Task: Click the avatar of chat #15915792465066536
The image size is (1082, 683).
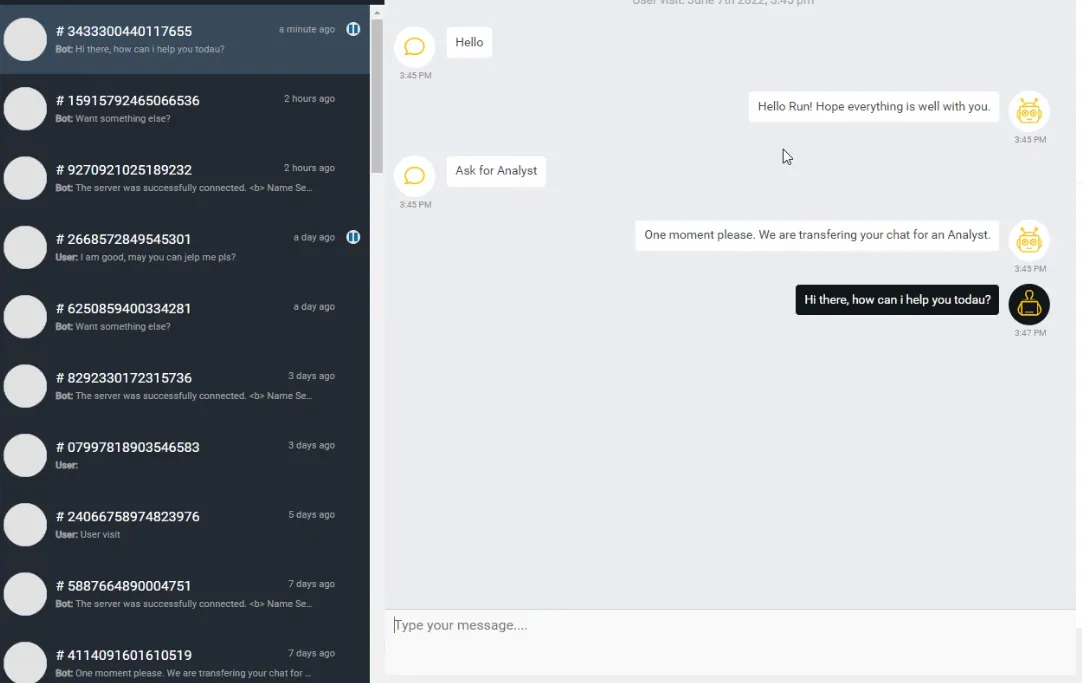Action: (x=26, y=108)
